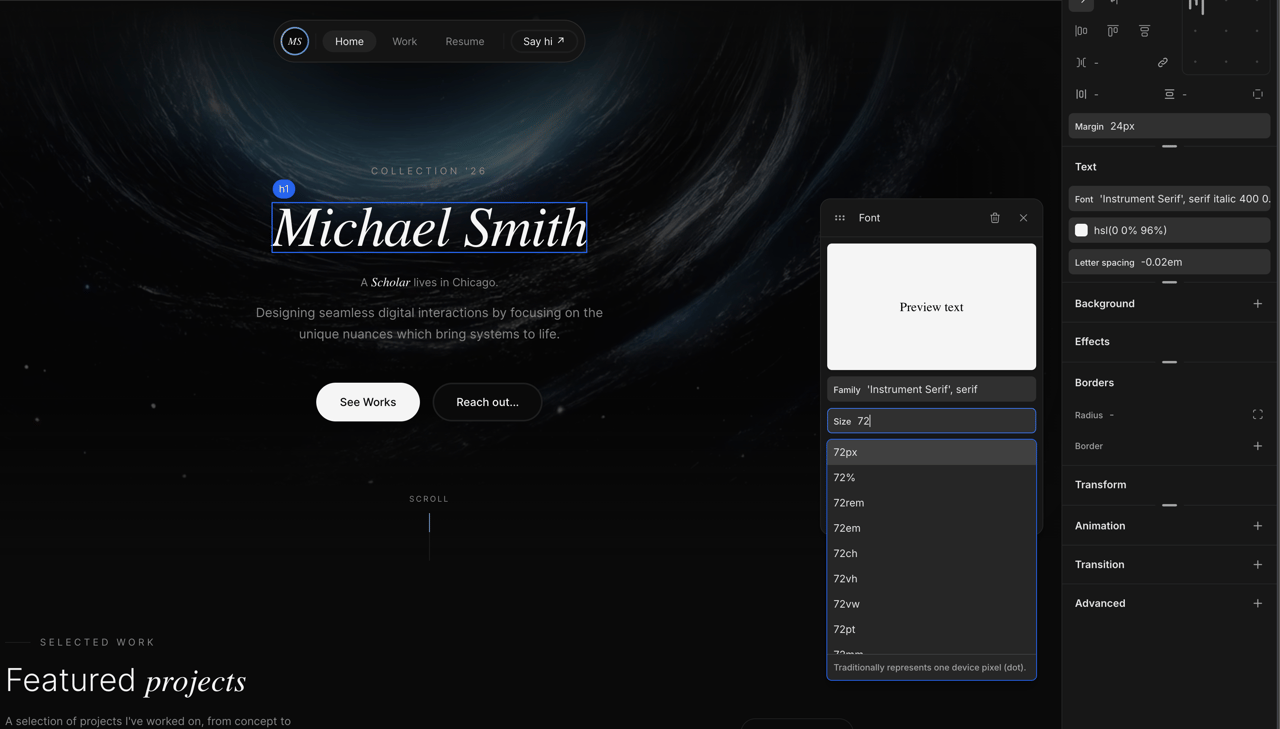Viewport: 1280px width, 729px height.
Task: Click the Transform section header
Action: tap(1100, 485)
